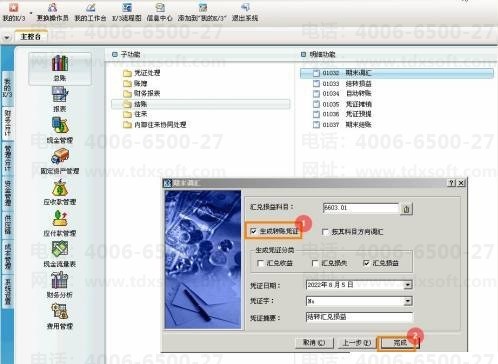Switch to 财务会计 vertical tab

point(7,123)
